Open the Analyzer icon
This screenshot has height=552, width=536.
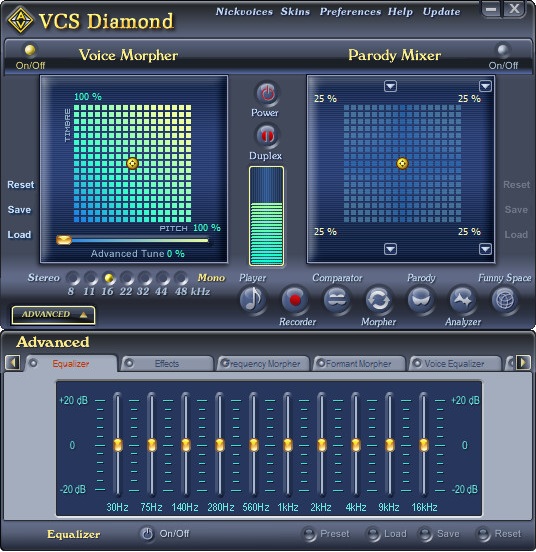pyautogui.click(x=462, y=300)
